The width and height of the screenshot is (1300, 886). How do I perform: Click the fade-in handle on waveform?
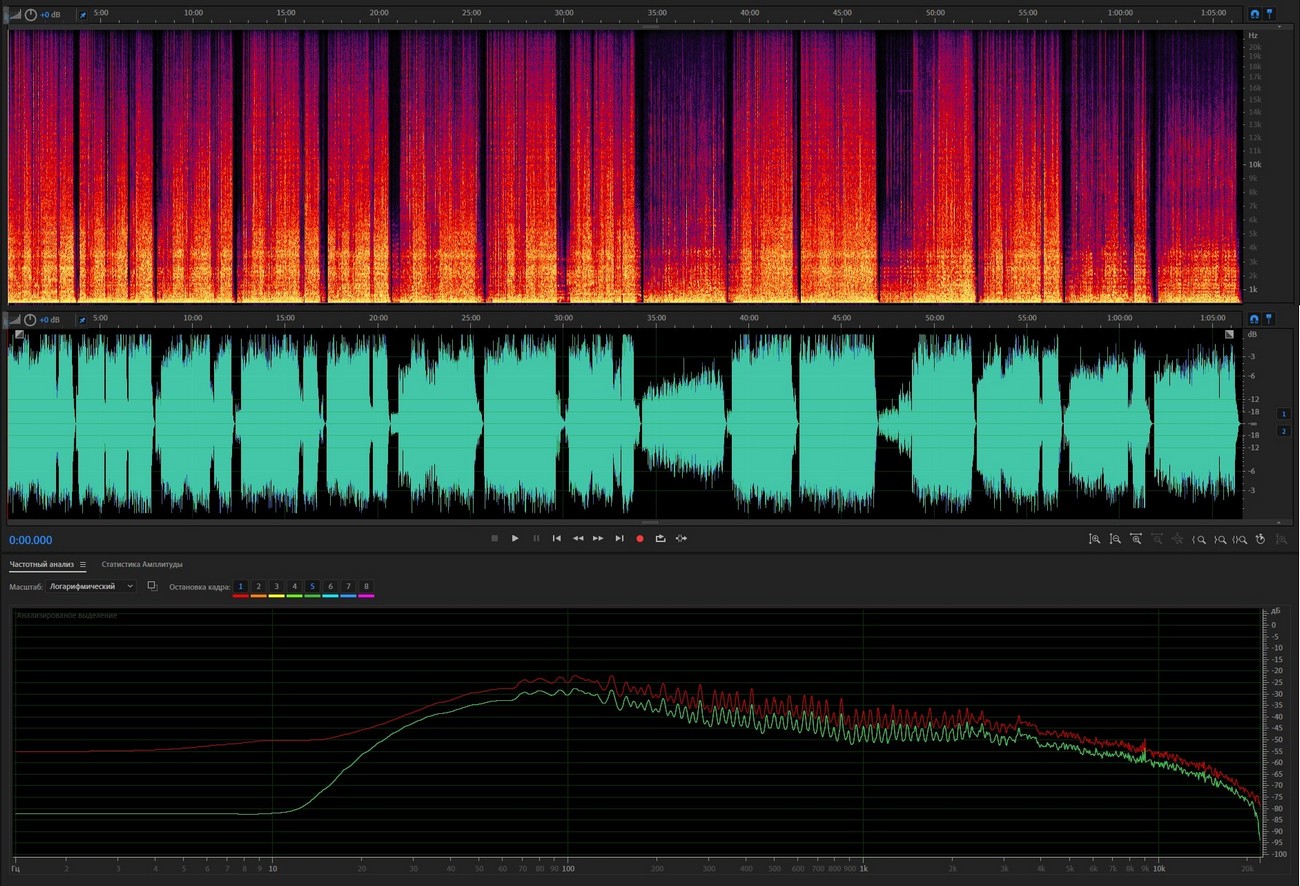[x=18, y=335]
